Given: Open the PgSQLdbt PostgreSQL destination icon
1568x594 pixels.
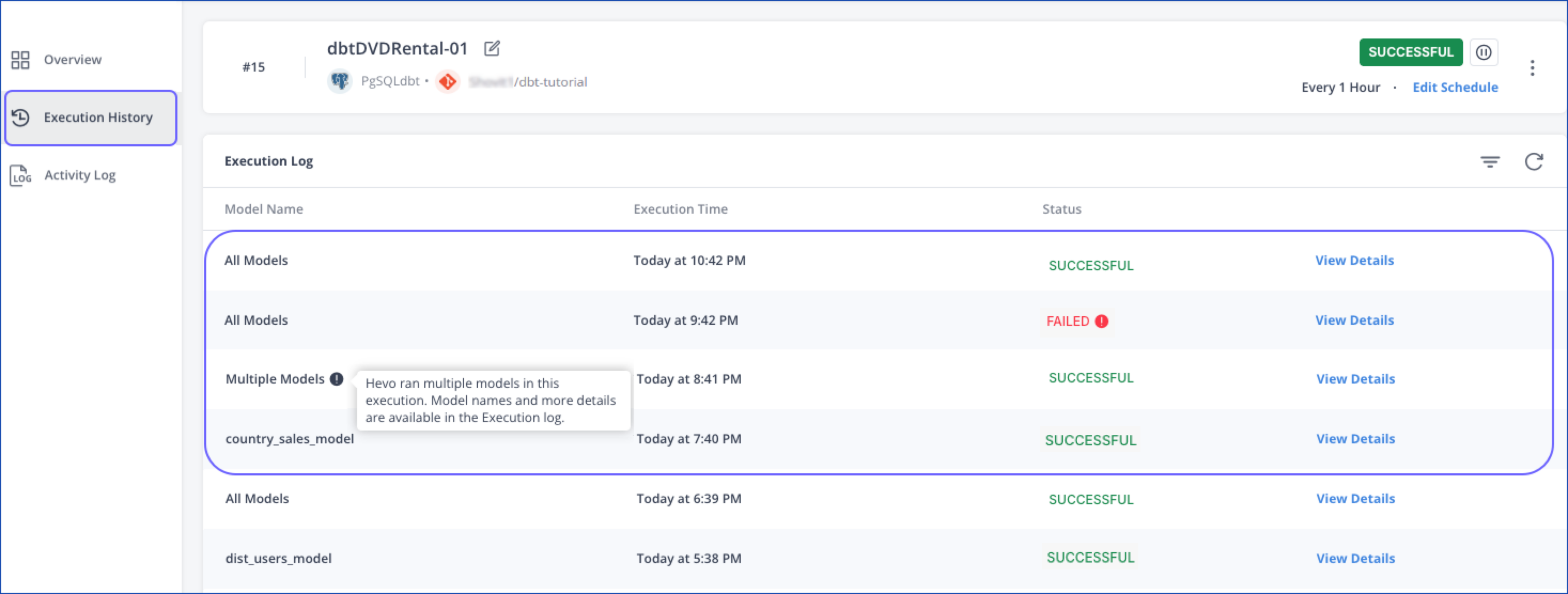Looking at the screenshot, I should 340,80.
